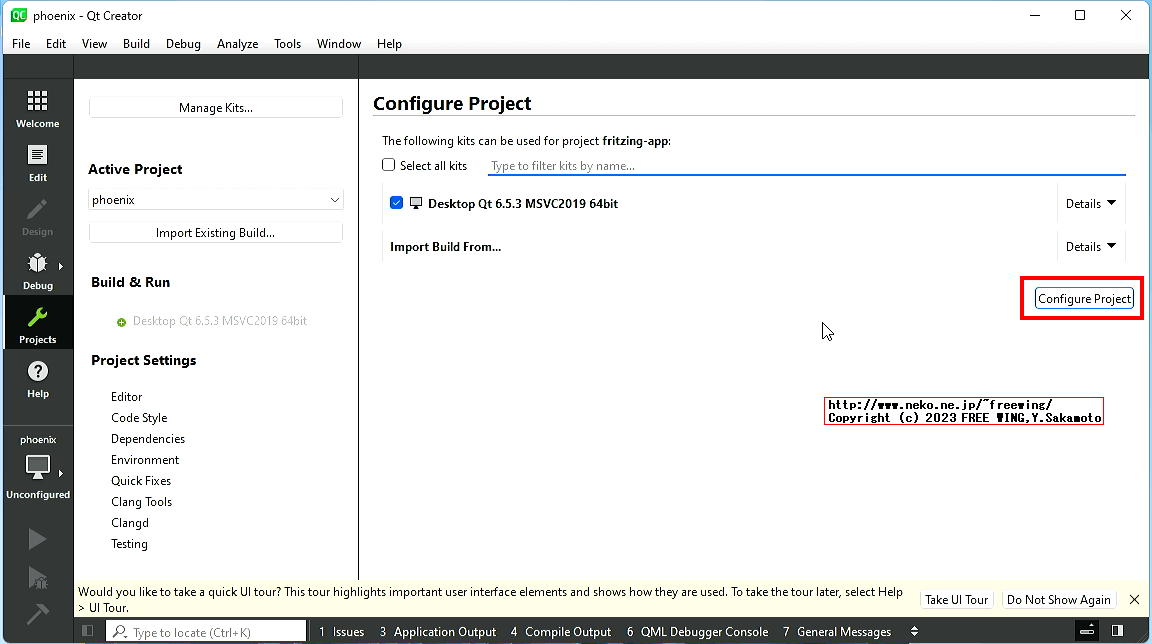The width and height of the screenshot is (1152, 644).
Task: Open Help mode in sidebar
Action: (37, 379)
